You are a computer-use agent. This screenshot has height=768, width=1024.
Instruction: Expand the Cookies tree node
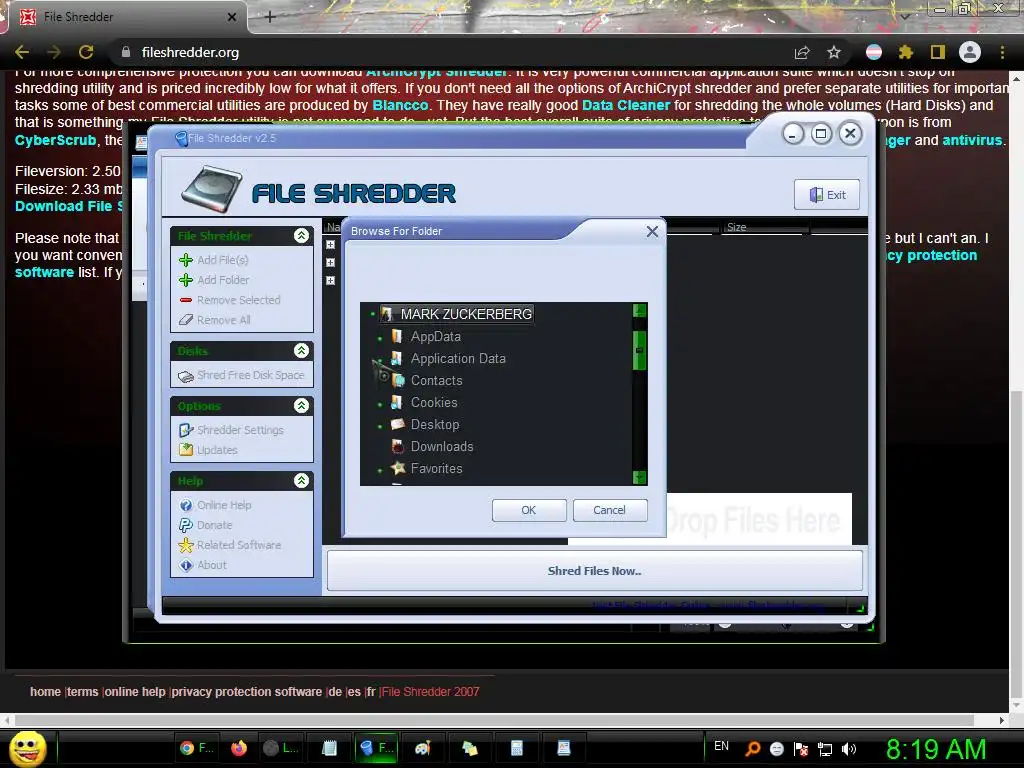tap(380, 405)
